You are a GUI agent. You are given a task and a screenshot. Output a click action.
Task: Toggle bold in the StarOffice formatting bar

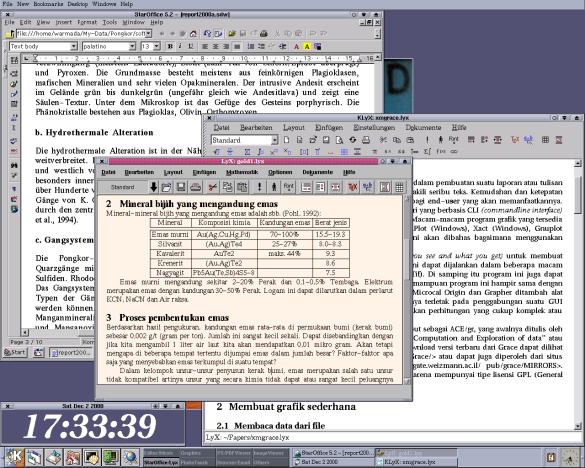tap(170, 46)
